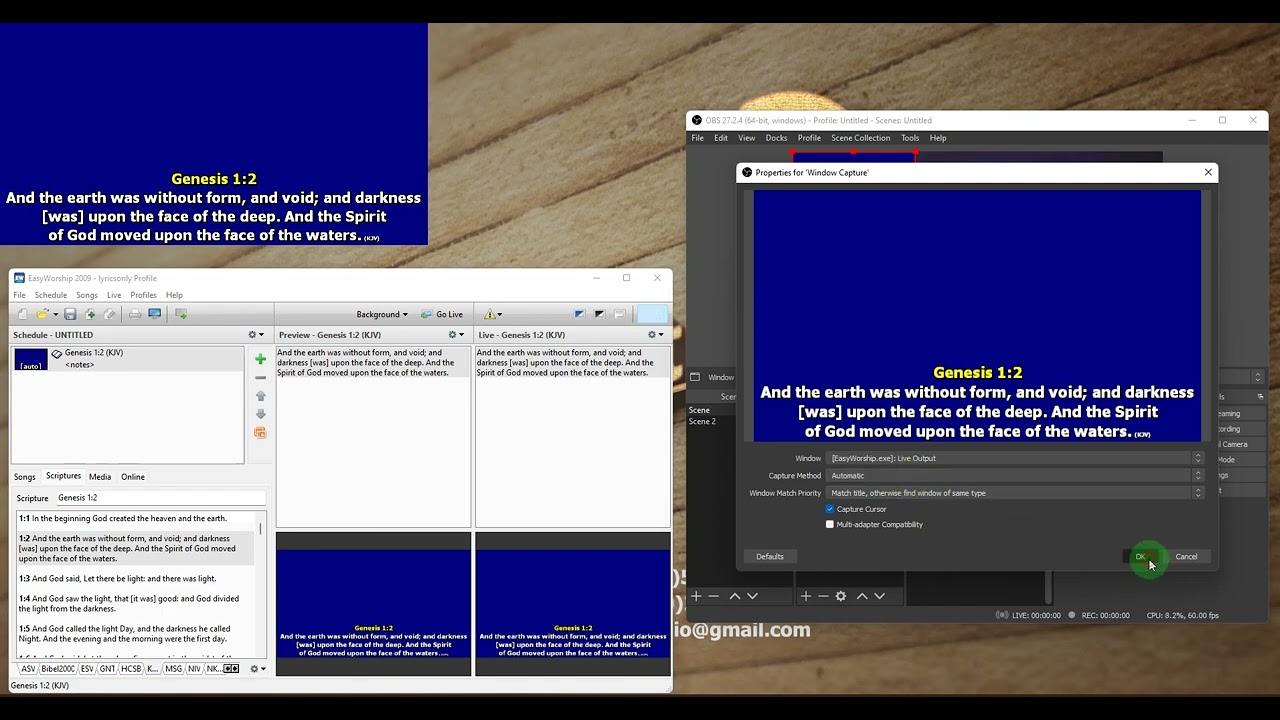
Task: Click the add source plus icon in OBS
Action: point(805,596)
